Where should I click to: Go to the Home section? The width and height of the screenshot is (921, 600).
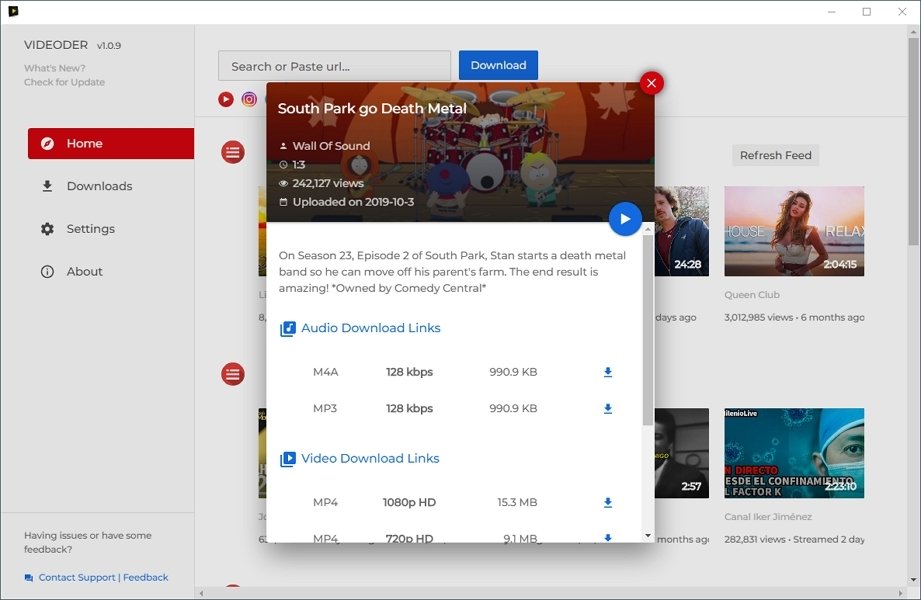tap(111, 143)
